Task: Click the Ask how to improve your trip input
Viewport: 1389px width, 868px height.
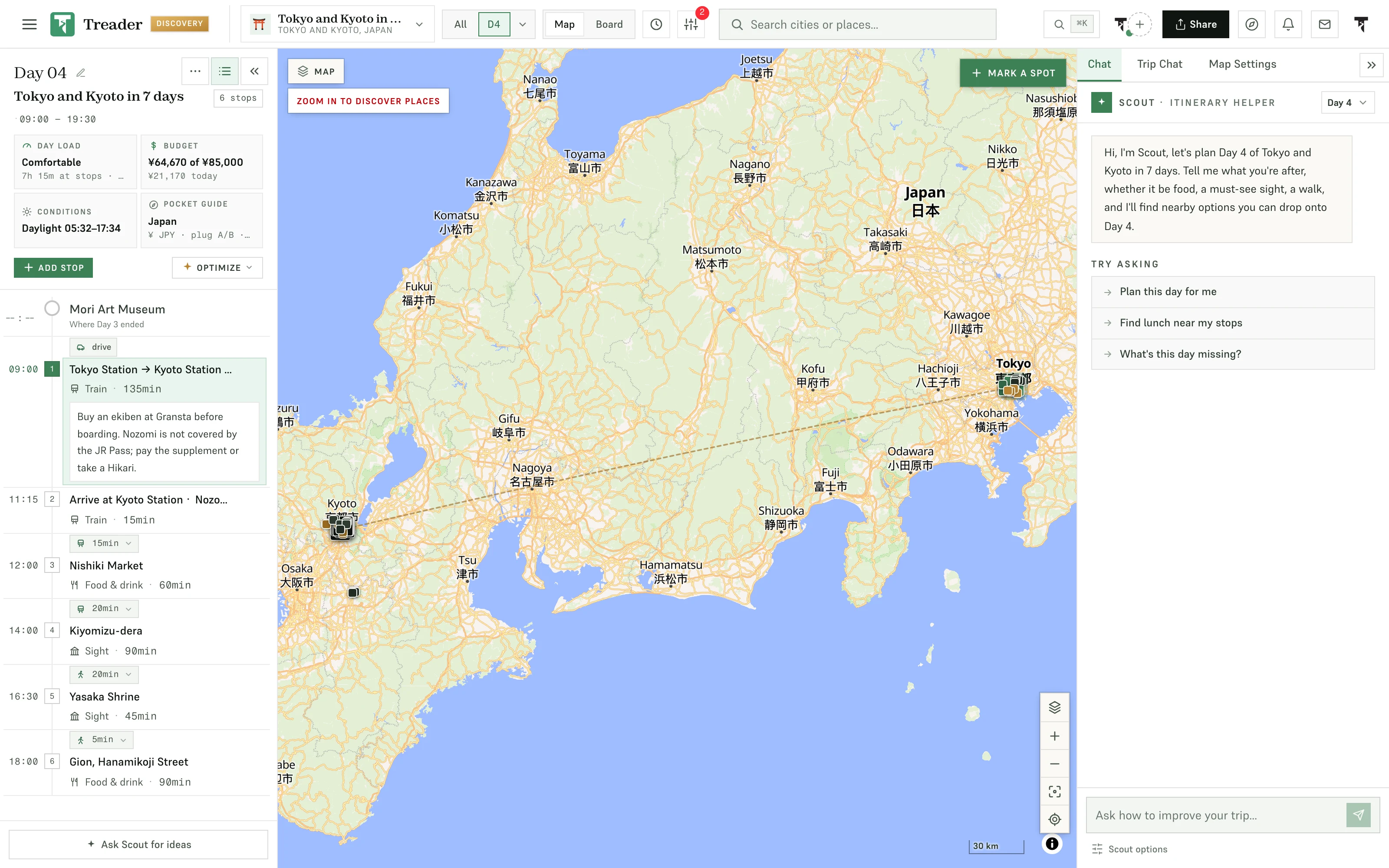Action: point(1216,815)
